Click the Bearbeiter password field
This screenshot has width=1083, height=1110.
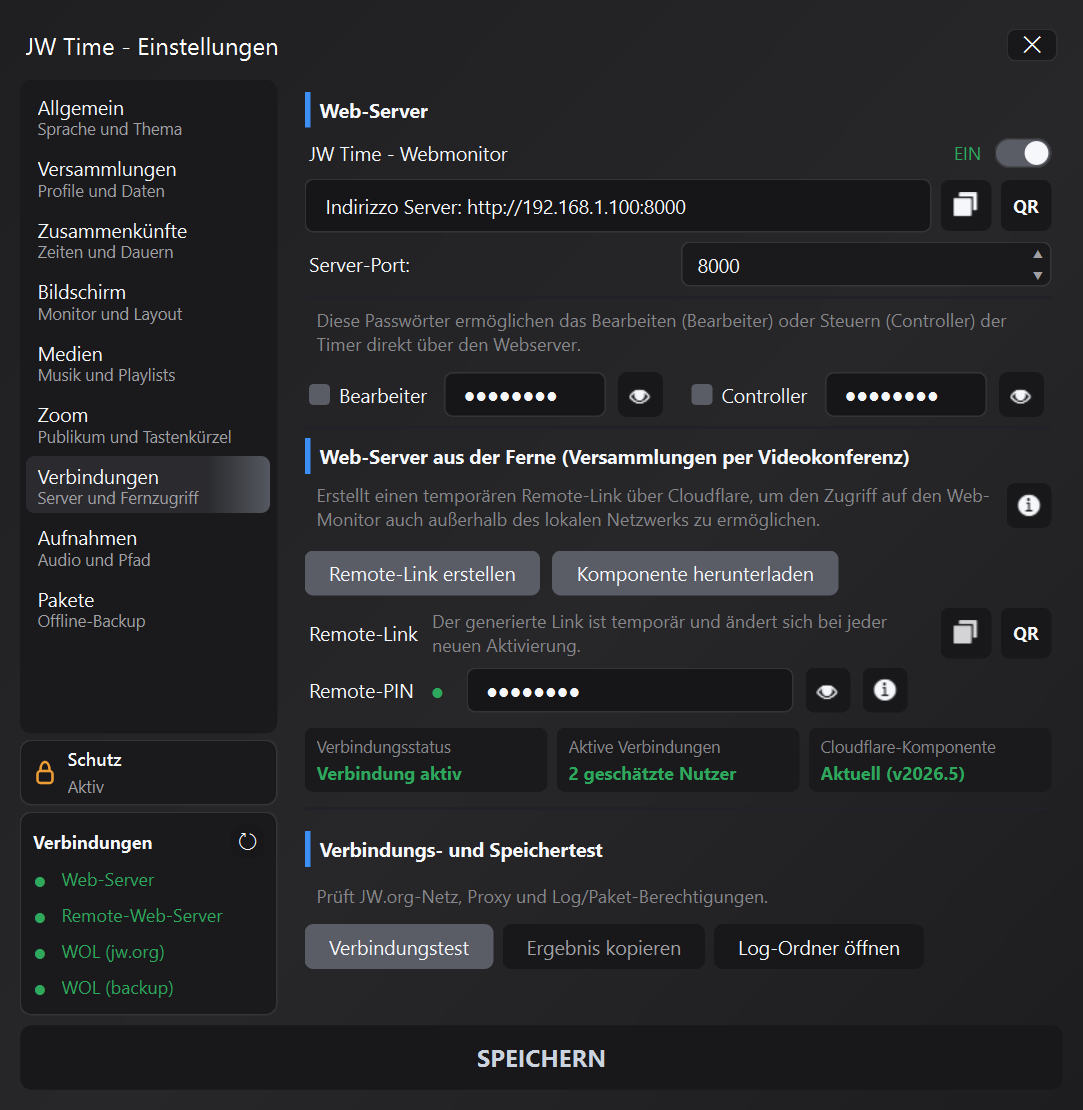pyautogui.click(x=525, y=395)
